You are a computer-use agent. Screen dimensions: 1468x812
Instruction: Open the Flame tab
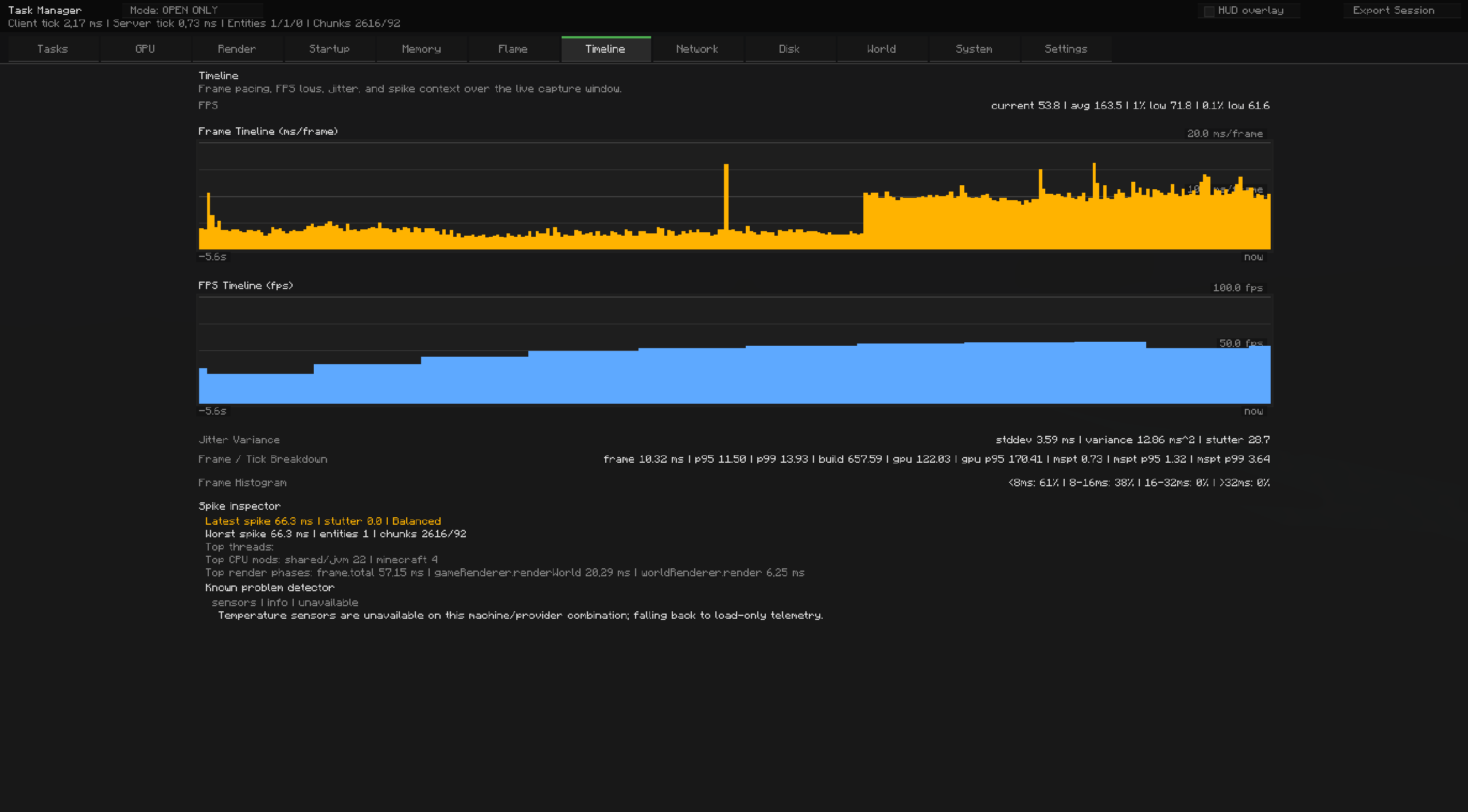(x=513, y=49)
